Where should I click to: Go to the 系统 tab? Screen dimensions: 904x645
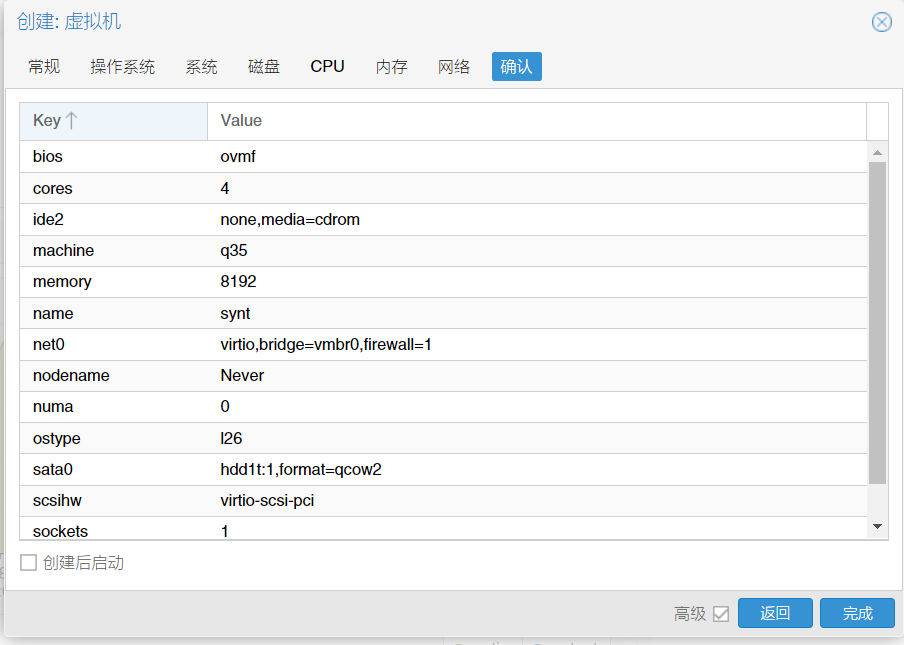point(201,67)
